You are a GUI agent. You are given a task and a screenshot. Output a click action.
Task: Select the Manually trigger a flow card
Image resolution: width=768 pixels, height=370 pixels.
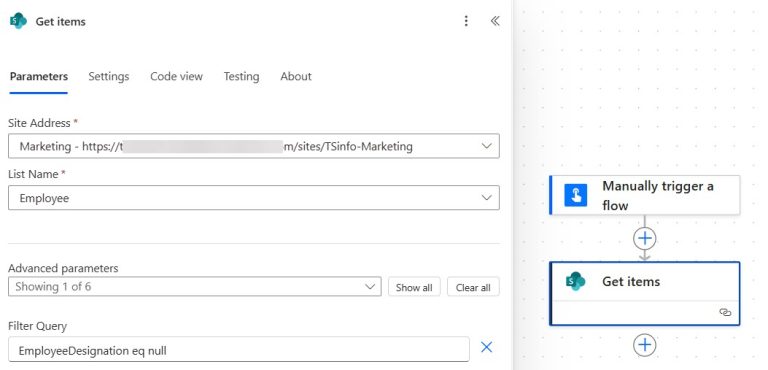[x=645, y=195]
